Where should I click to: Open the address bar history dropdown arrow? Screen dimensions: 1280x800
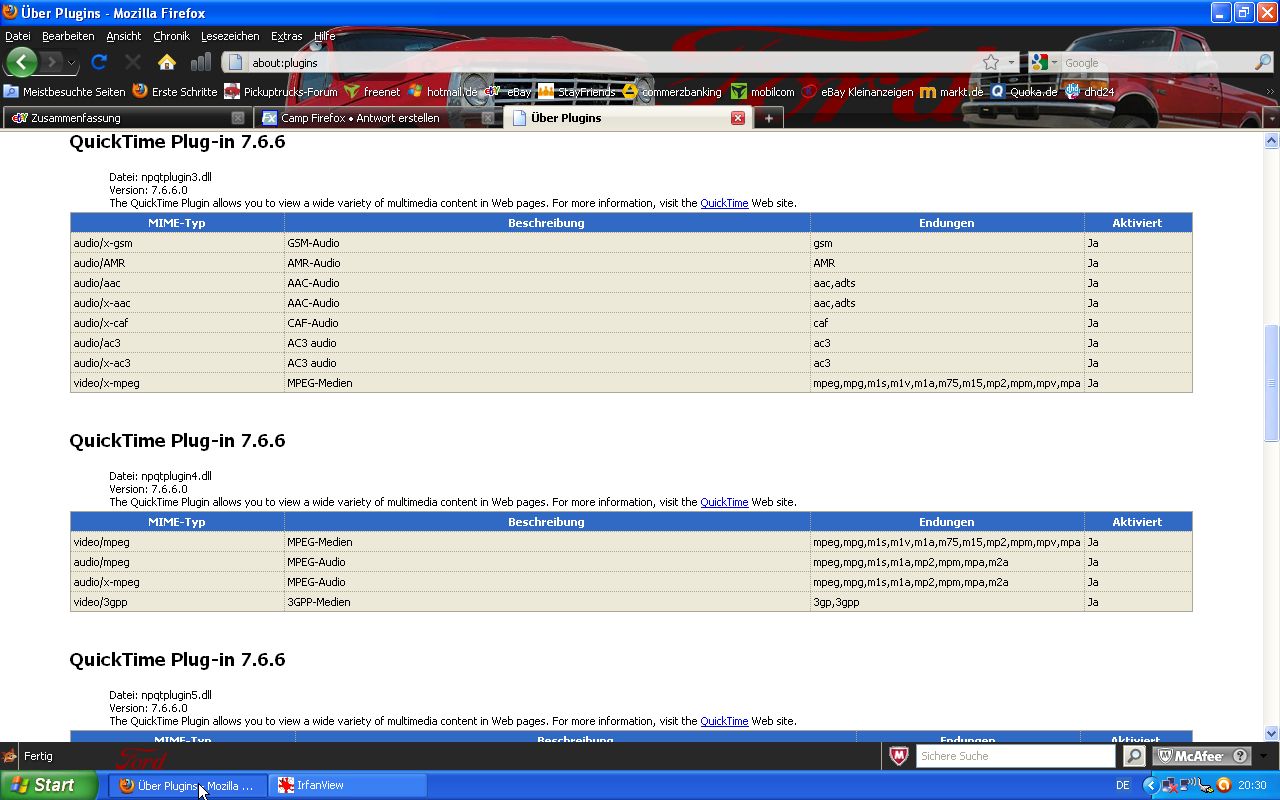[1010, 62]
